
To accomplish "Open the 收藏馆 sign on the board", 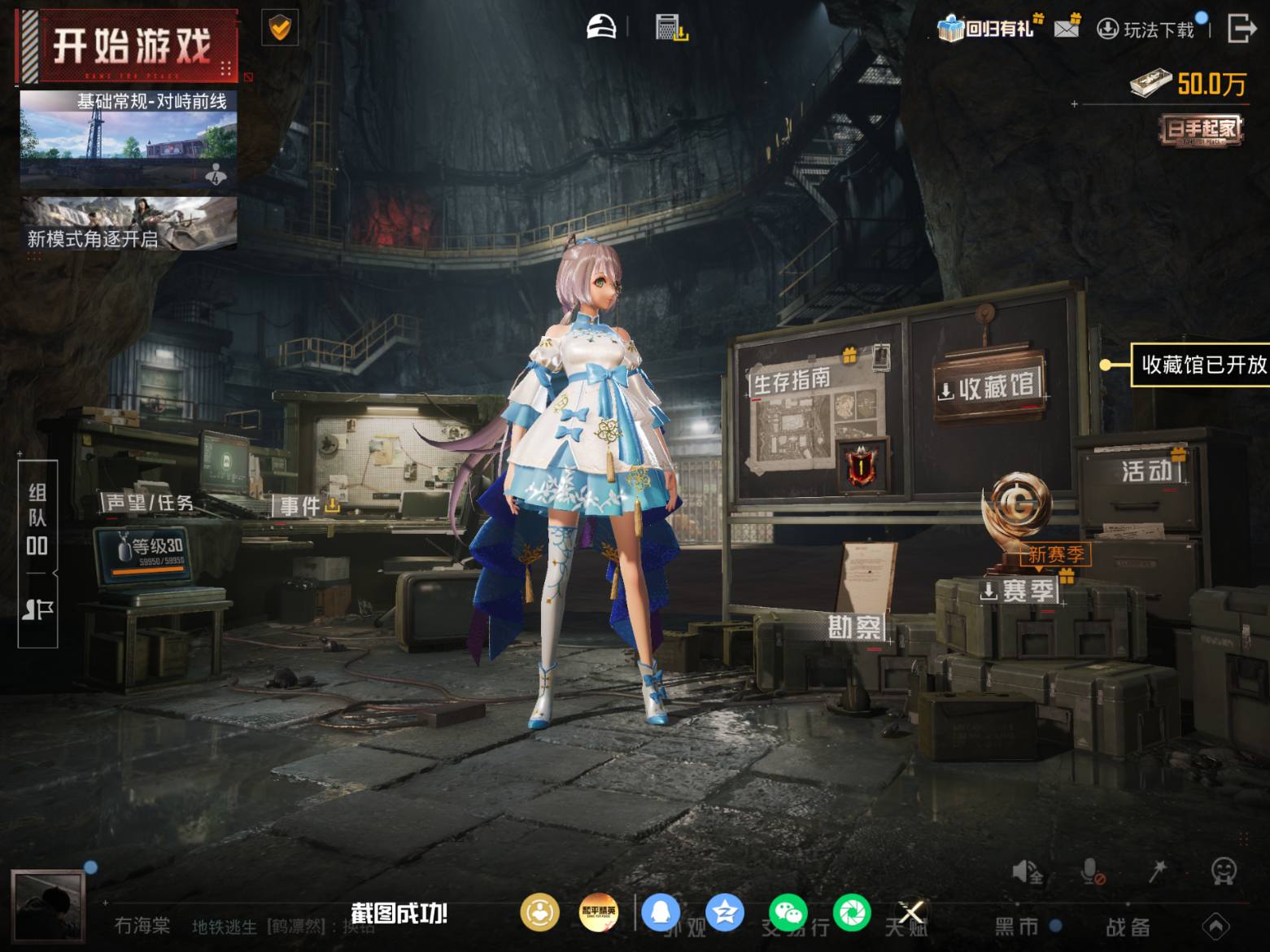I will tap(989, 387).
